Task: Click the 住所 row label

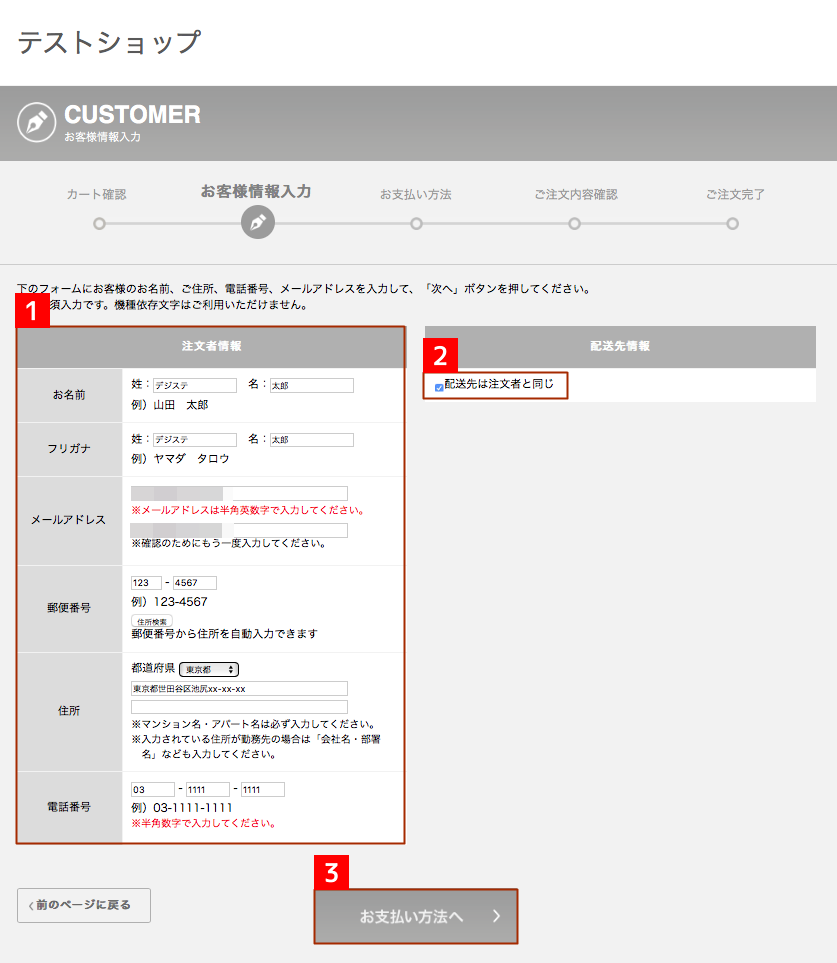Action: click(x=69, y=711)
